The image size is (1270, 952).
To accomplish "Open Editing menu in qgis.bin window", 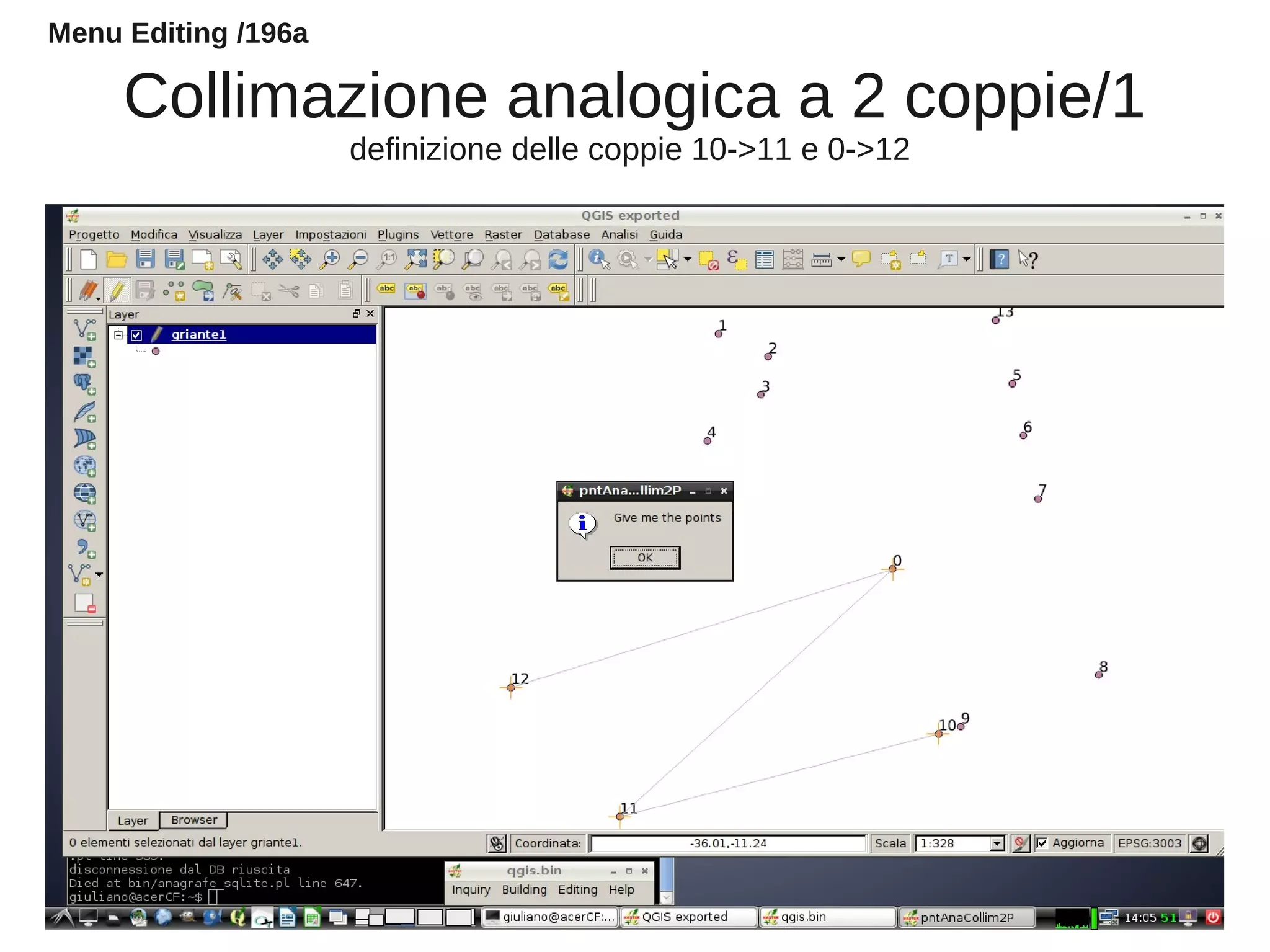I will coord(577,889).
